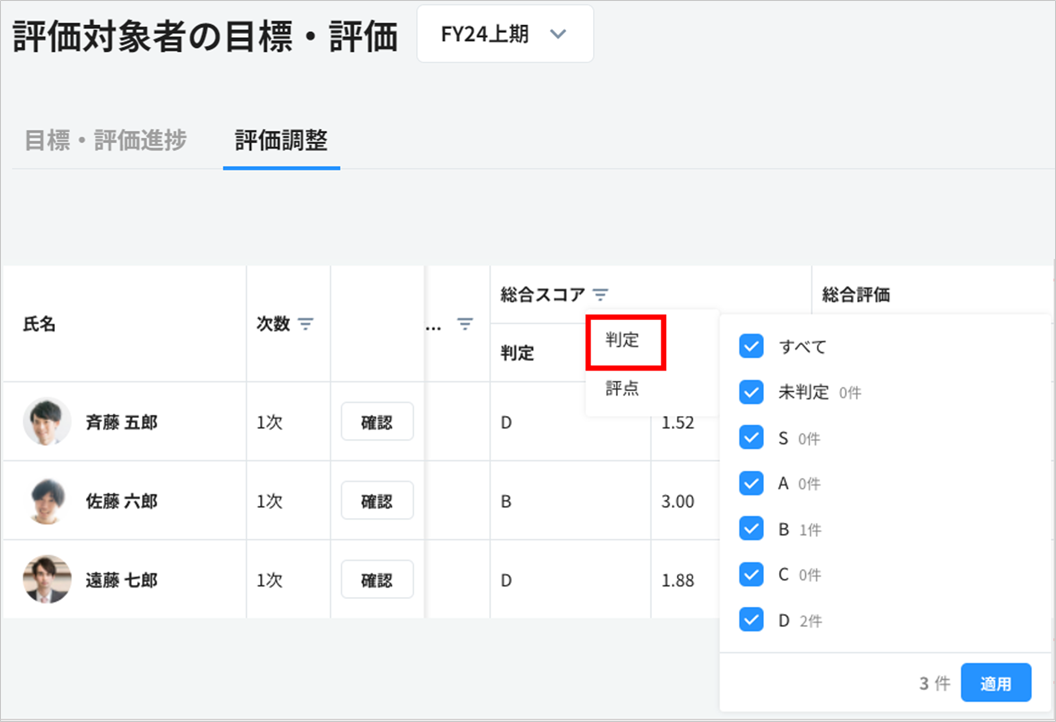Click 斉藤 五郎's avatar photo
Screen dimensions: 1056x722
(47, 422)
